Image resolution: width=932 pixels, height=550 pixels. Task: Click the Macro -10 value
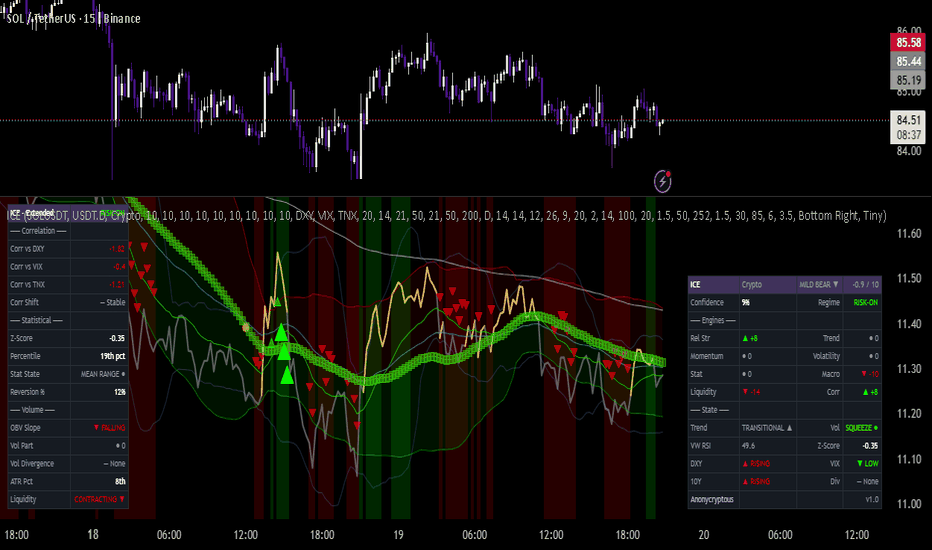pos(870,374)
